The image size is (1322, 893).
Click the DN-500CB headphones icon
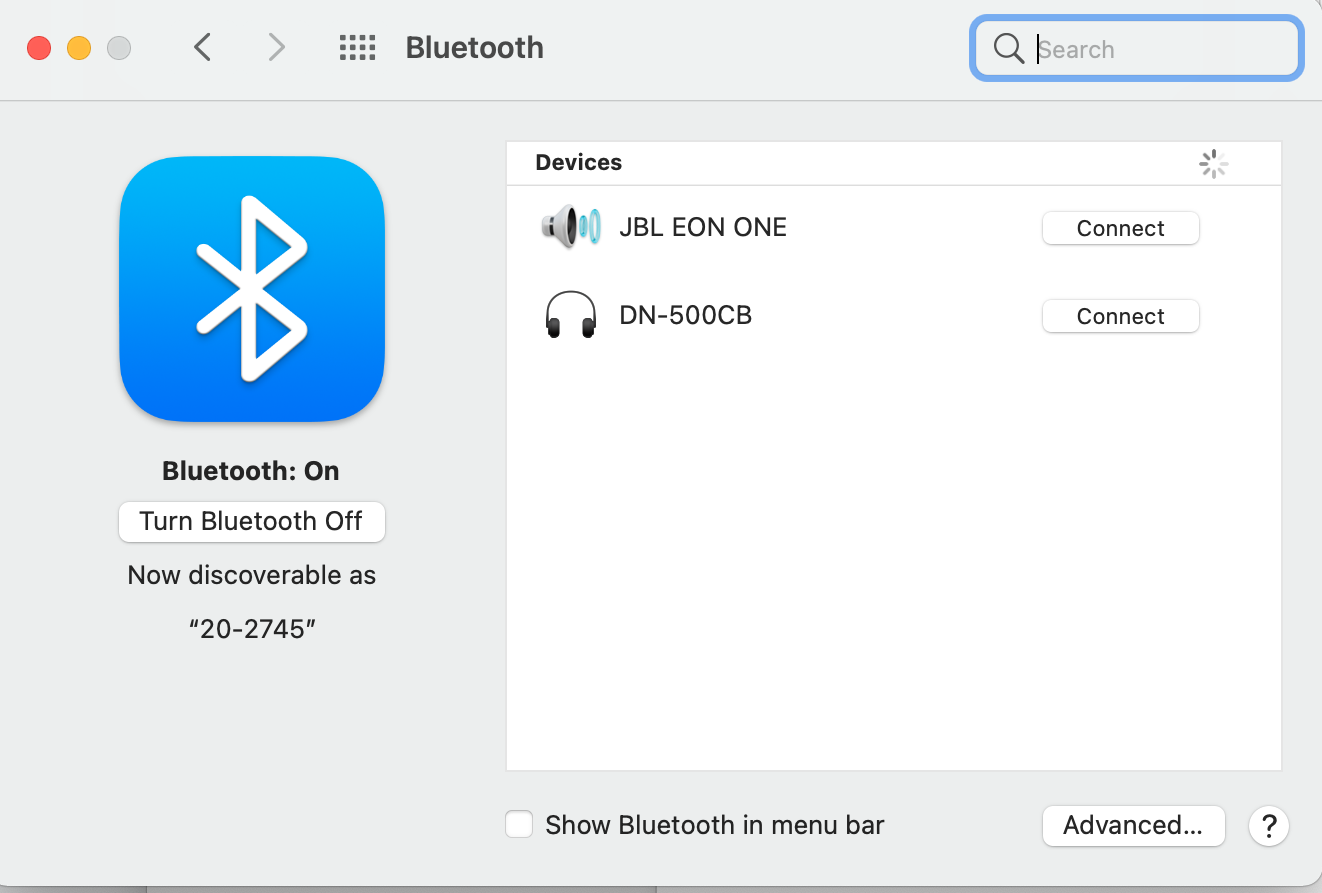pyautogui.click(x=571, y=316)
